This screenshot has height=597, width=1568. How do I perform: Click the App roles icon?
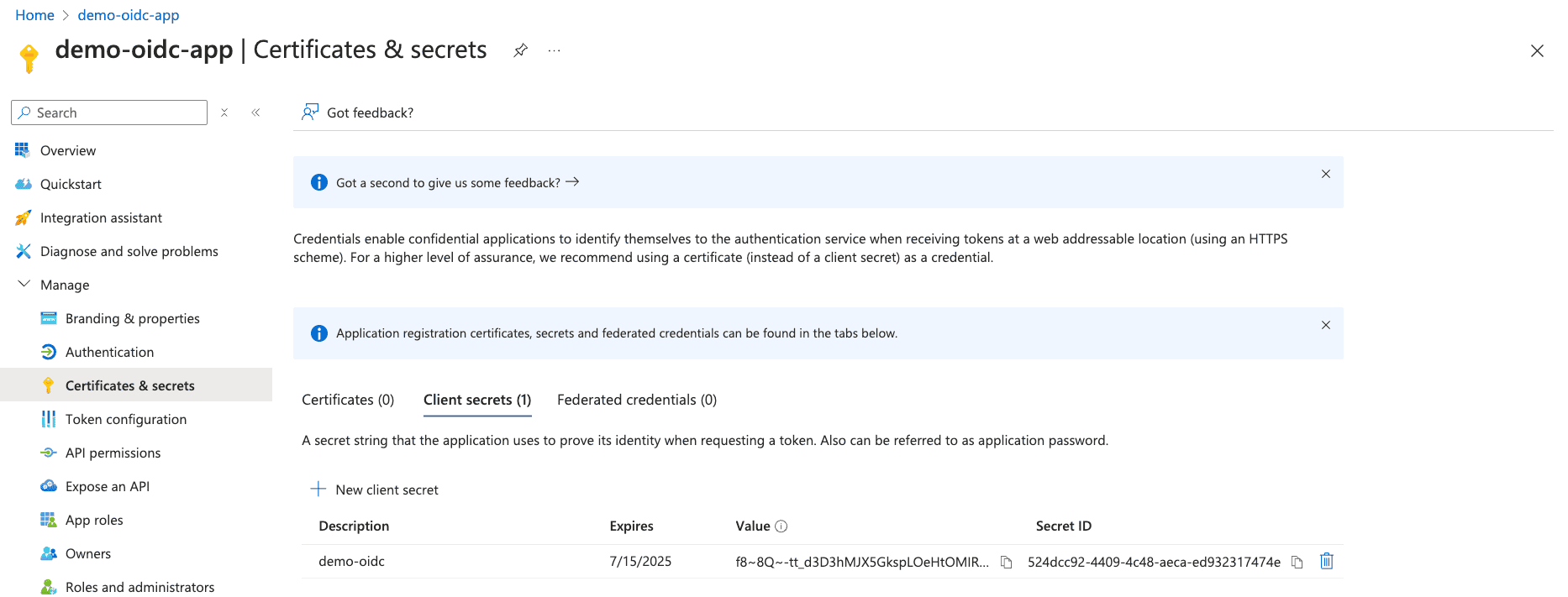[49, 520]
